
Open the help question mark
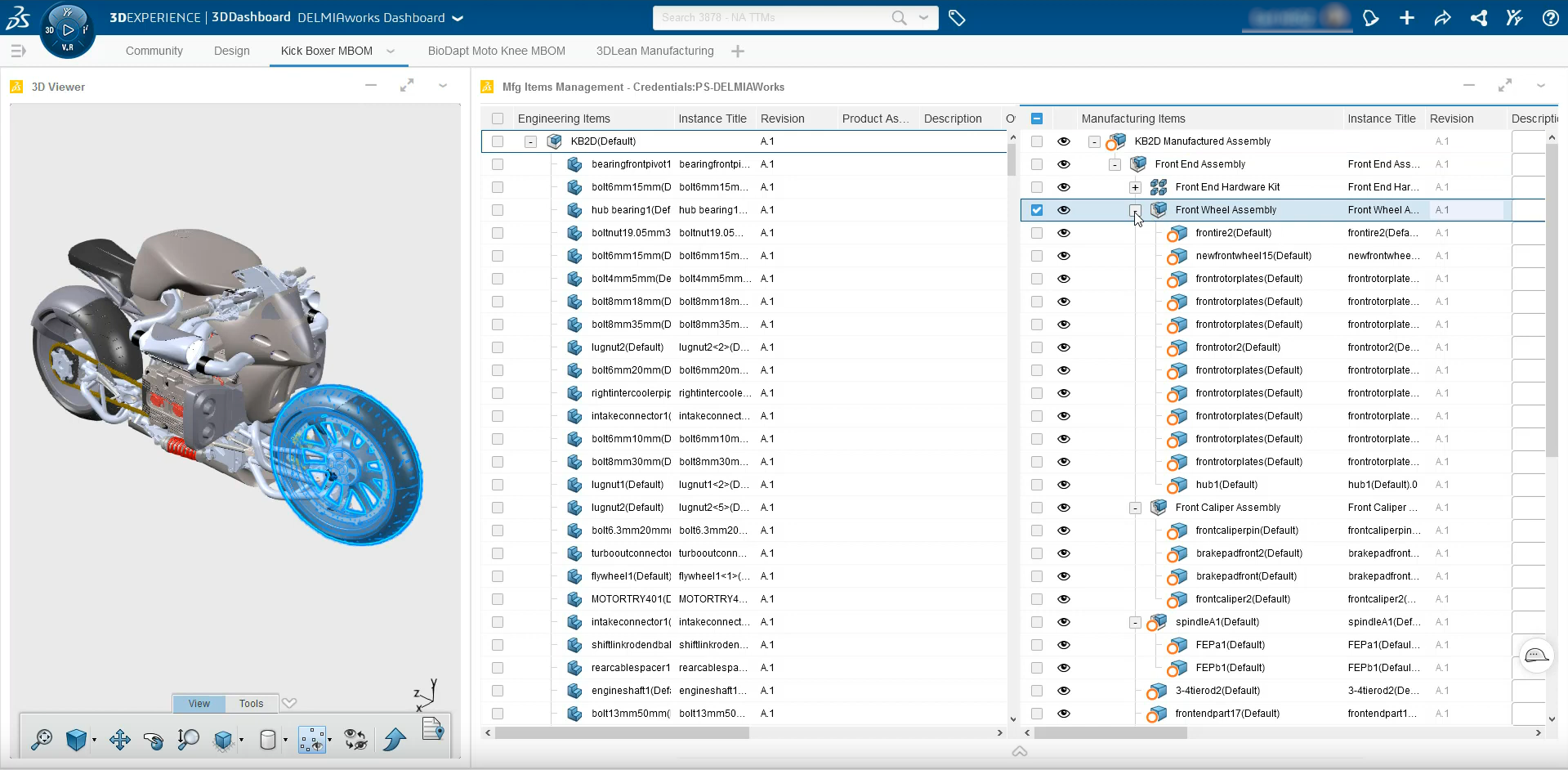(x=1550, y=17)
